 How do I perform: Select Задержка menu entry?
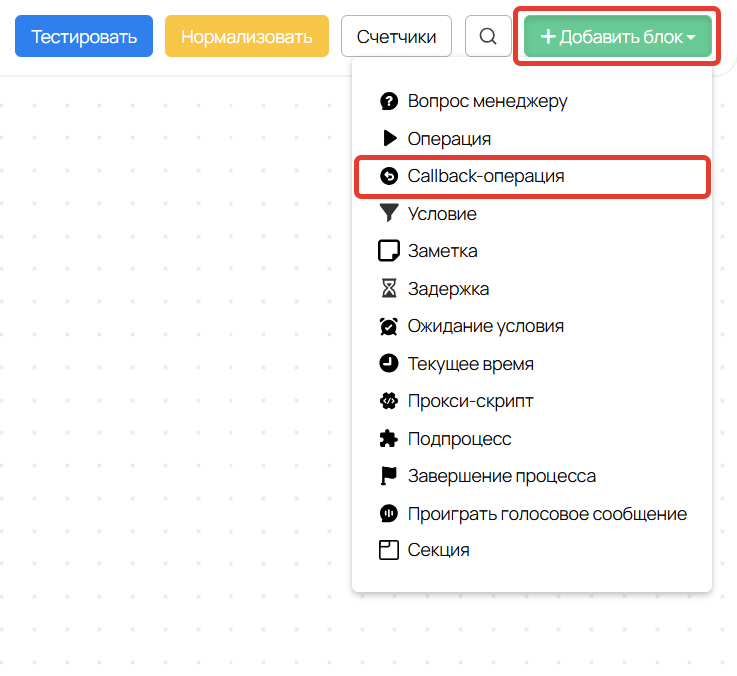point(532,289)
